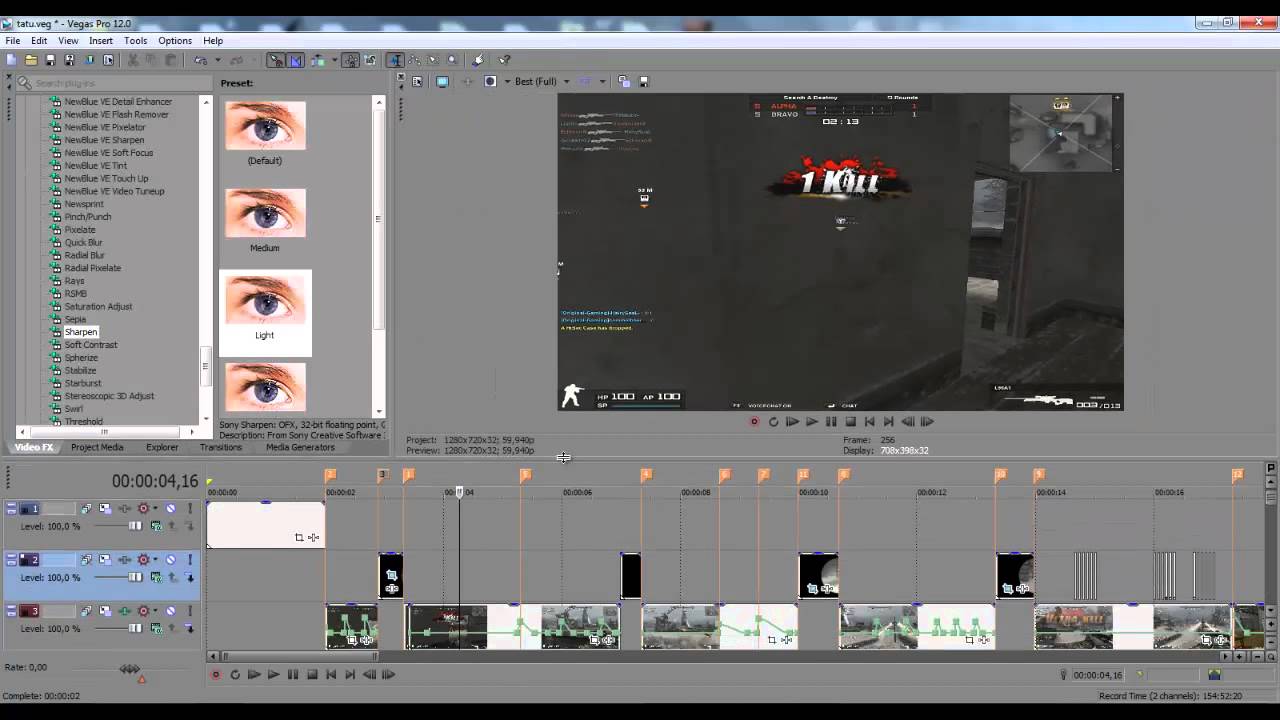The height and width of the screenshot is (720, 1280).
Task: Open the track 1 automation settings dropdown arrow
Action: click(155, 508)
